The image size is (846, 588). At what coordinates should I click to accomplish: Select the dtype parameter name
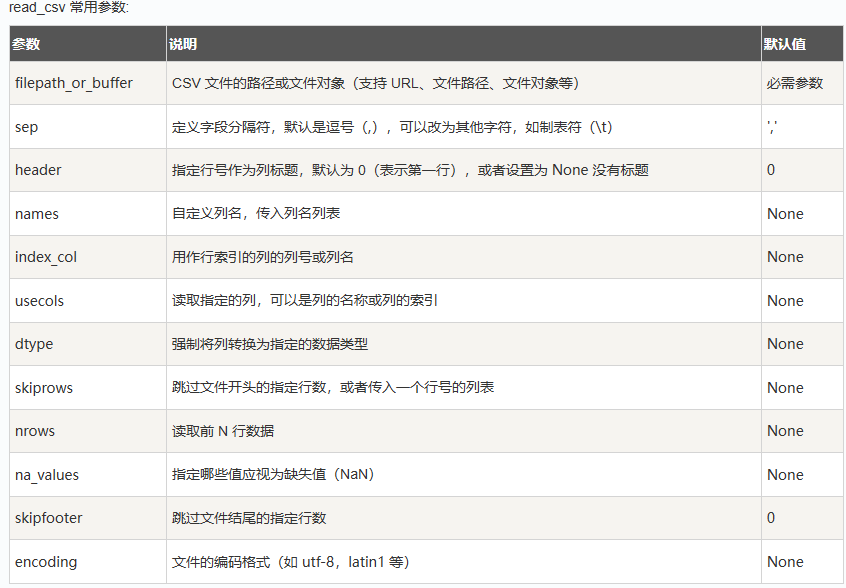pos(34,344)
